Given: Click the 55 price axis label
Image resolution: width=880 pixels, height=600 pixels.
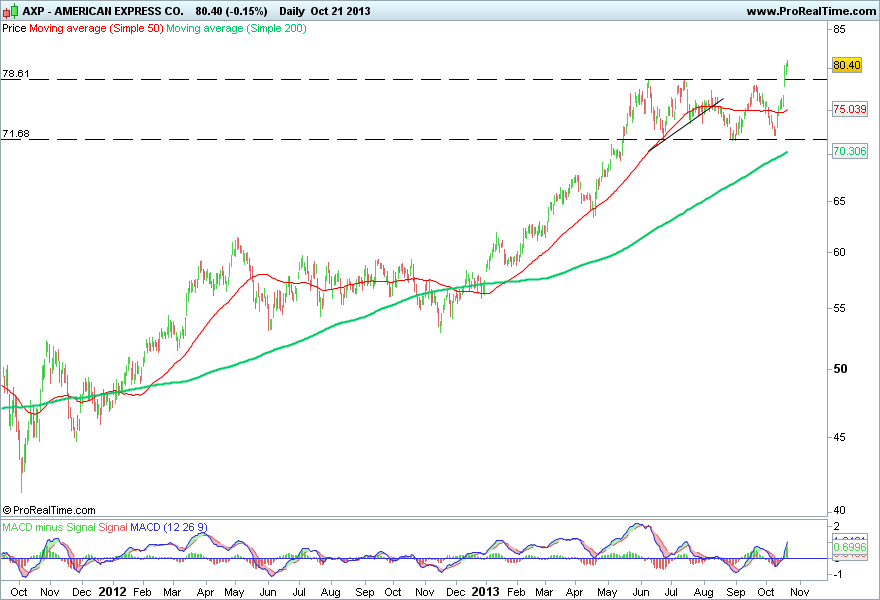Looking at the screenshot, I should [840, 308].
